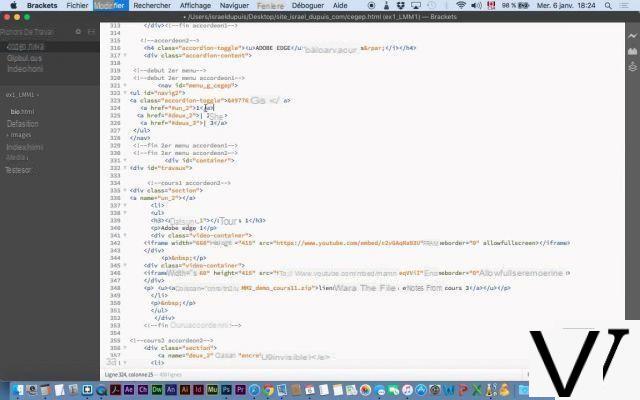Open Microsoft PowerPoint from the dock
The height and width of the screenshot is (400, 640).
click(463, 390)
